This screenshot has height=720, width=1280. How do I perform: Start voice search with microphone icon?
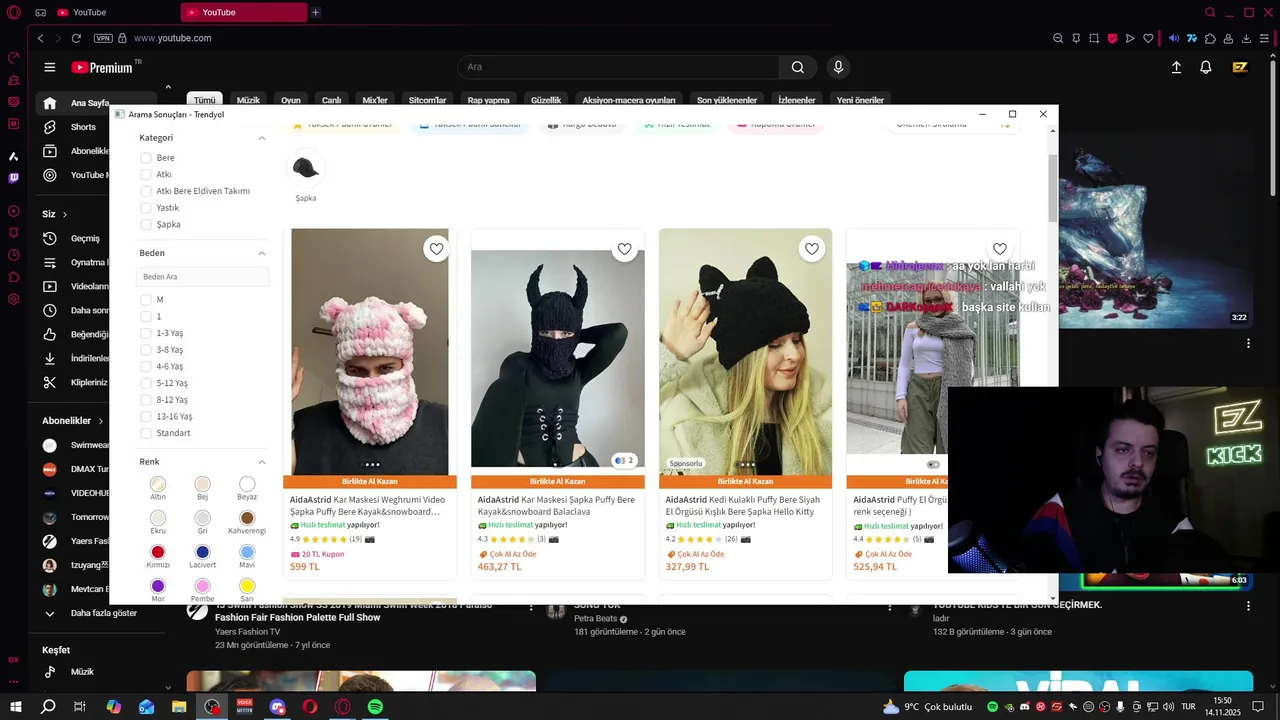tap(838, 67)
